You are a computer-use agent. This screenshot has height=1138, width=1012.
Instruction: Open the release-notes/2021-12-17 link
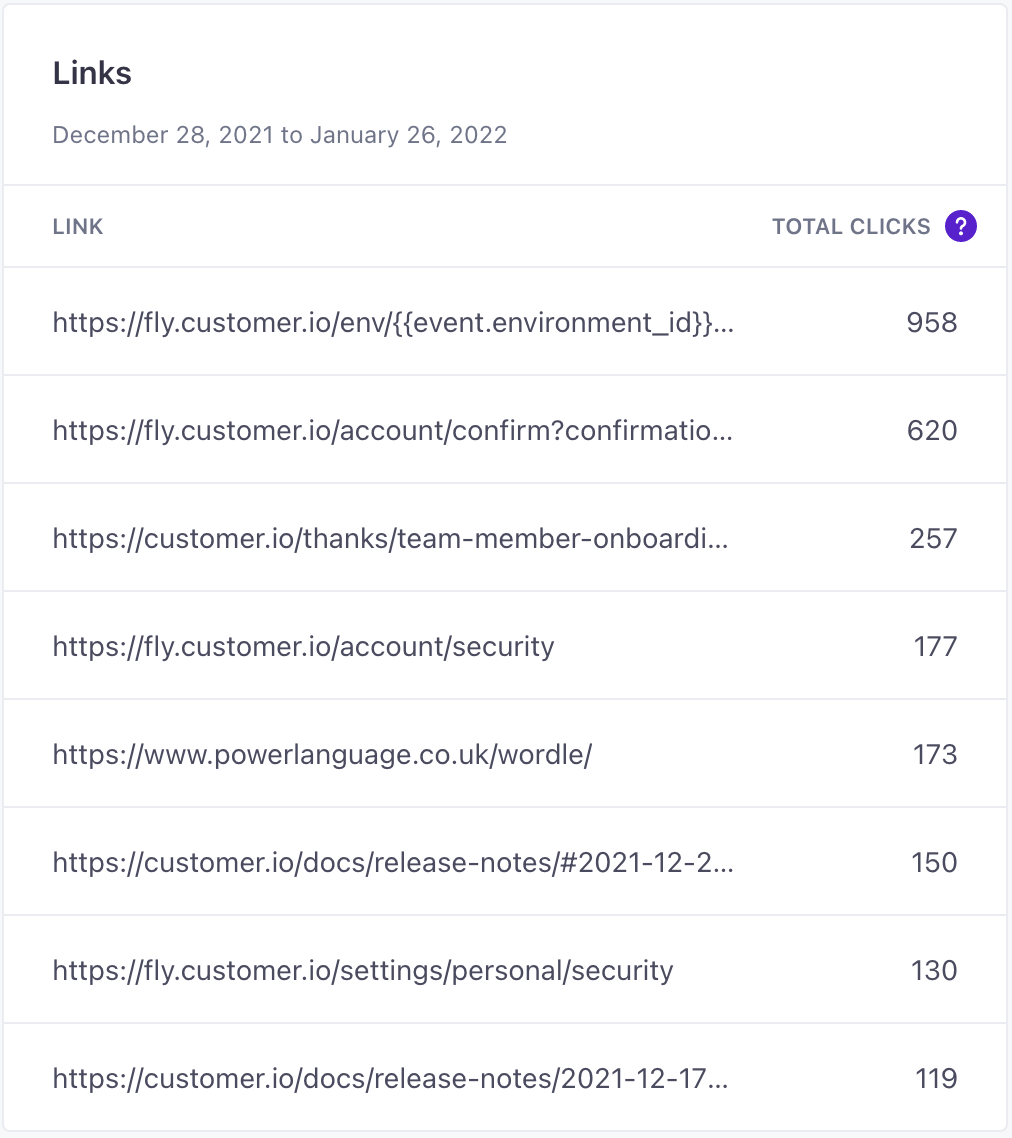pyautogui.click(x=391, y=1079)
